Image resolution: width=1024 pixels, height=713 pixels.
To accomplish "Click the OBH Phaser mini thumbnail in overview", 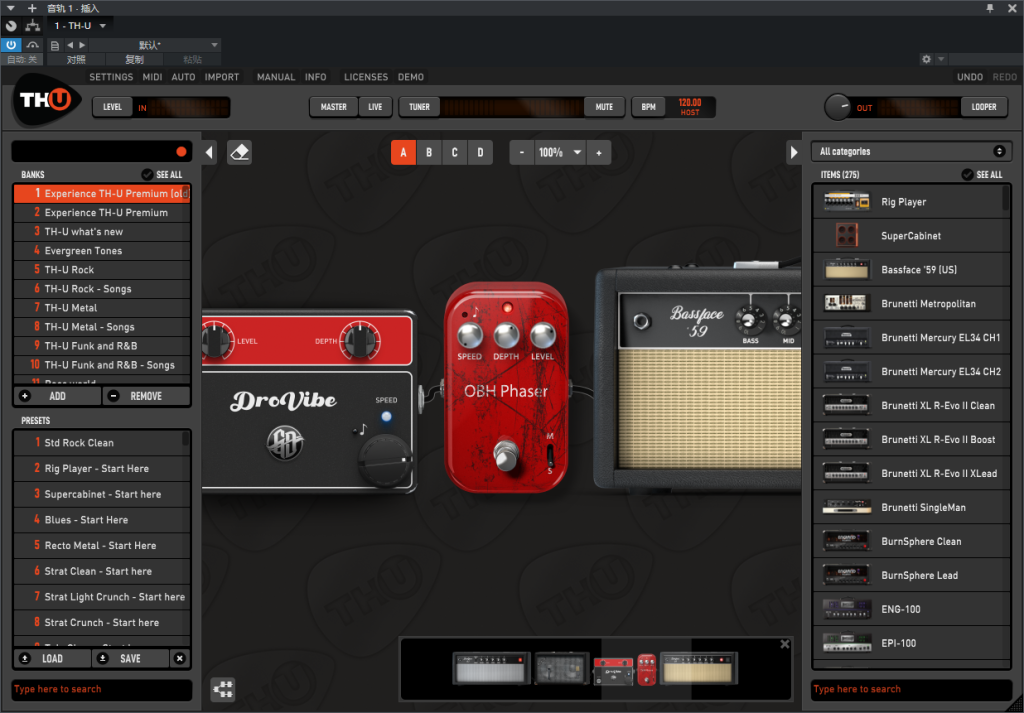I will [647, 669].
